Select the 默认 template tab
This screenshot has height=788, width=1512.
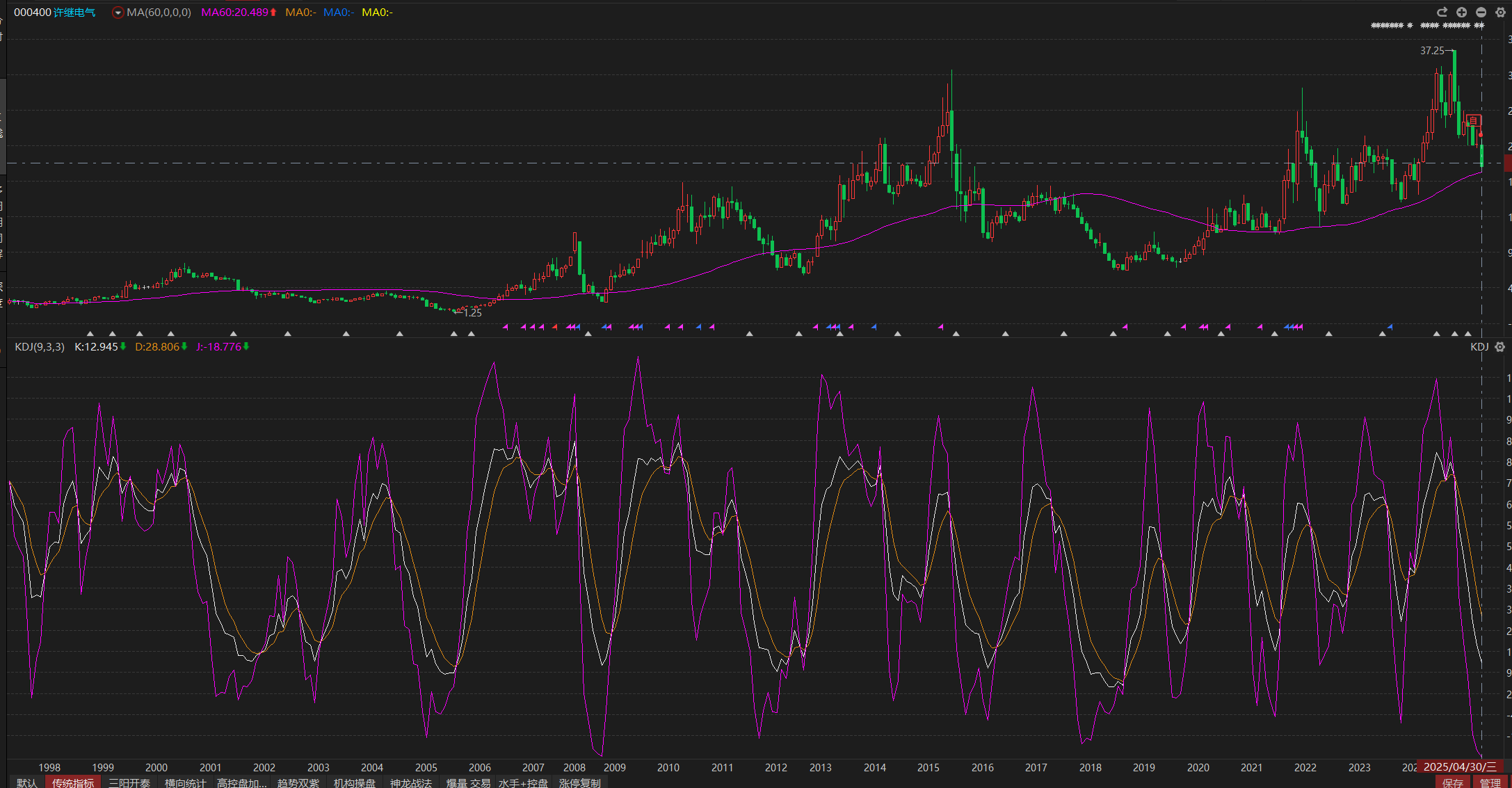point(27,782)
